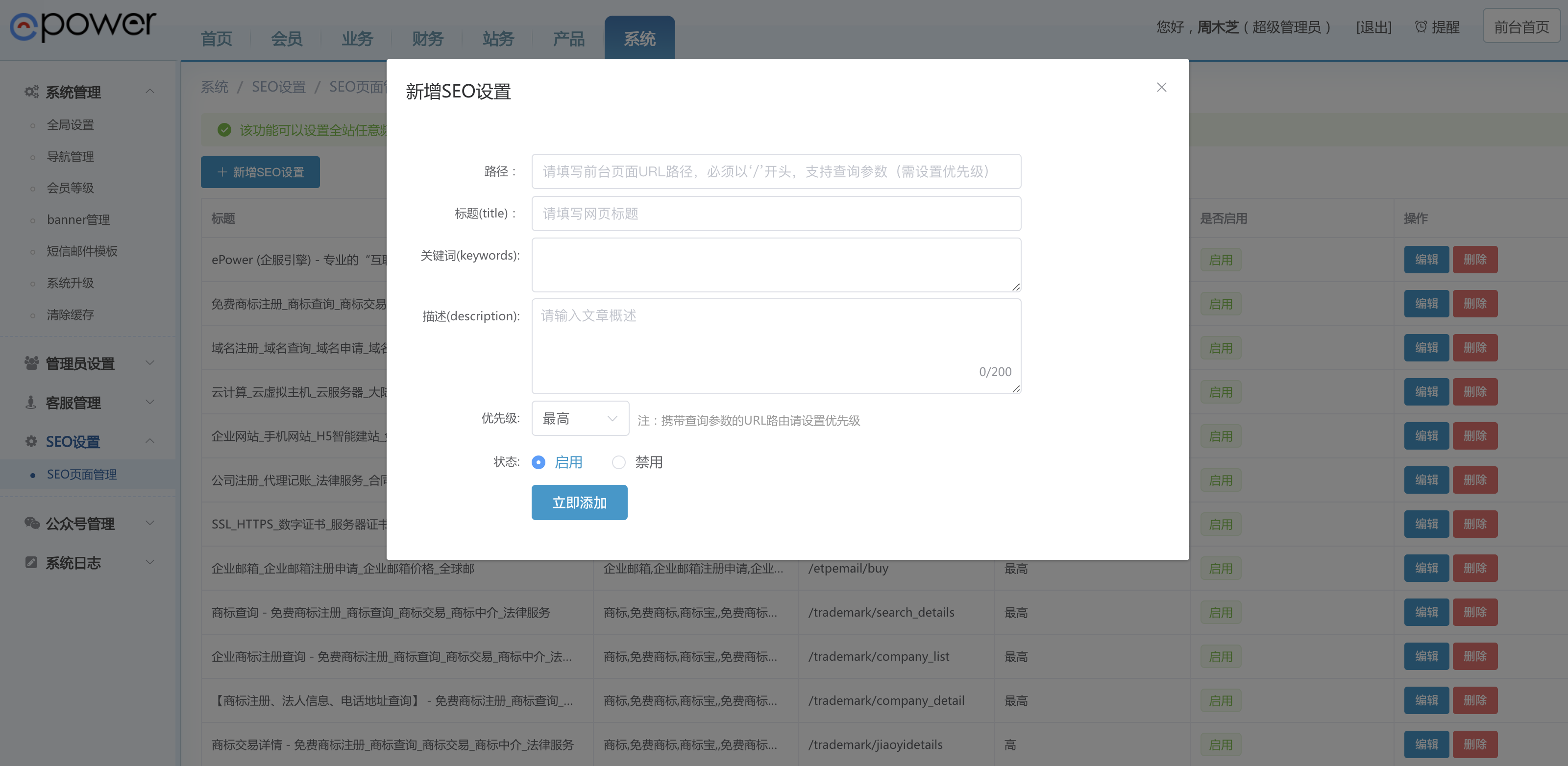Viewport: 1568px width, 766px height.
Task: Click 编辑 for the /trademark/jiaoyidetails row
Action: point(1426,745)
